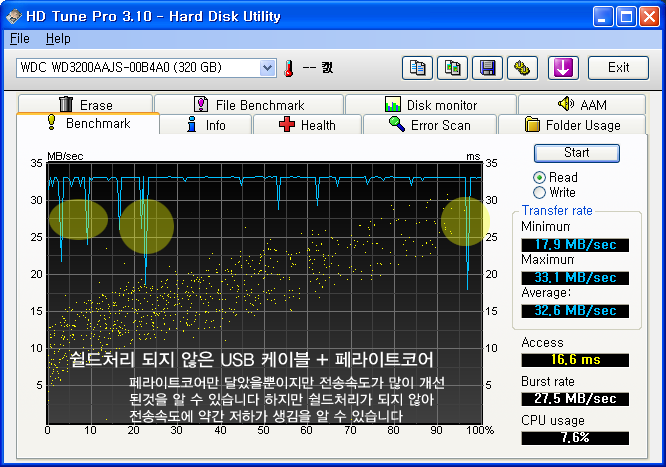
Task: Click the Transfer rate group label
Action: [x=557, y=210]
